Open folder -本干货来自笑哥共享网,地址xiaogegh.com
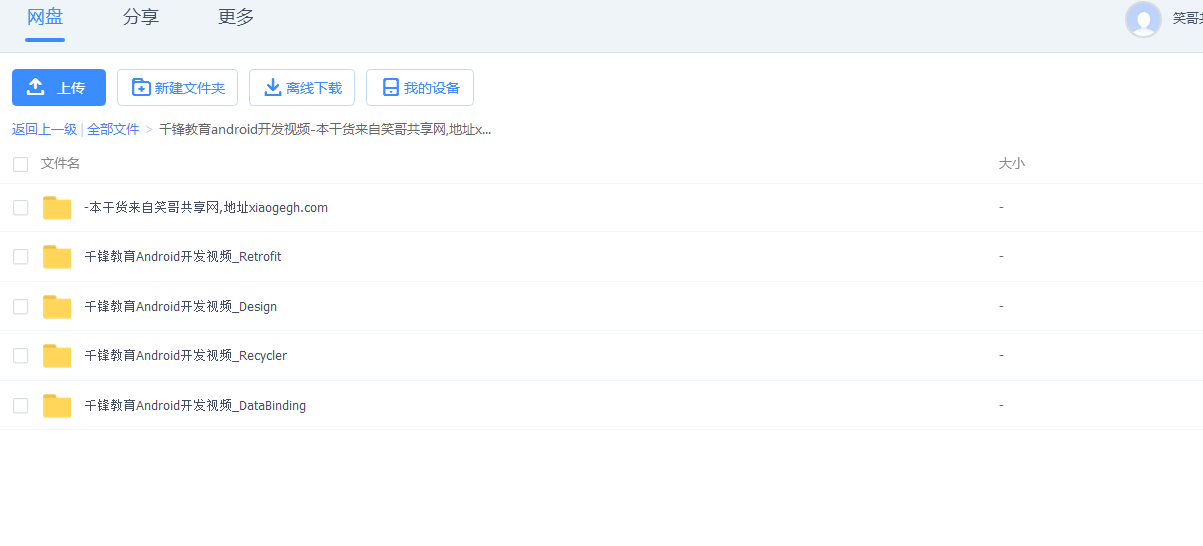The image size is (1203, 546). click(x=206, y=208)
